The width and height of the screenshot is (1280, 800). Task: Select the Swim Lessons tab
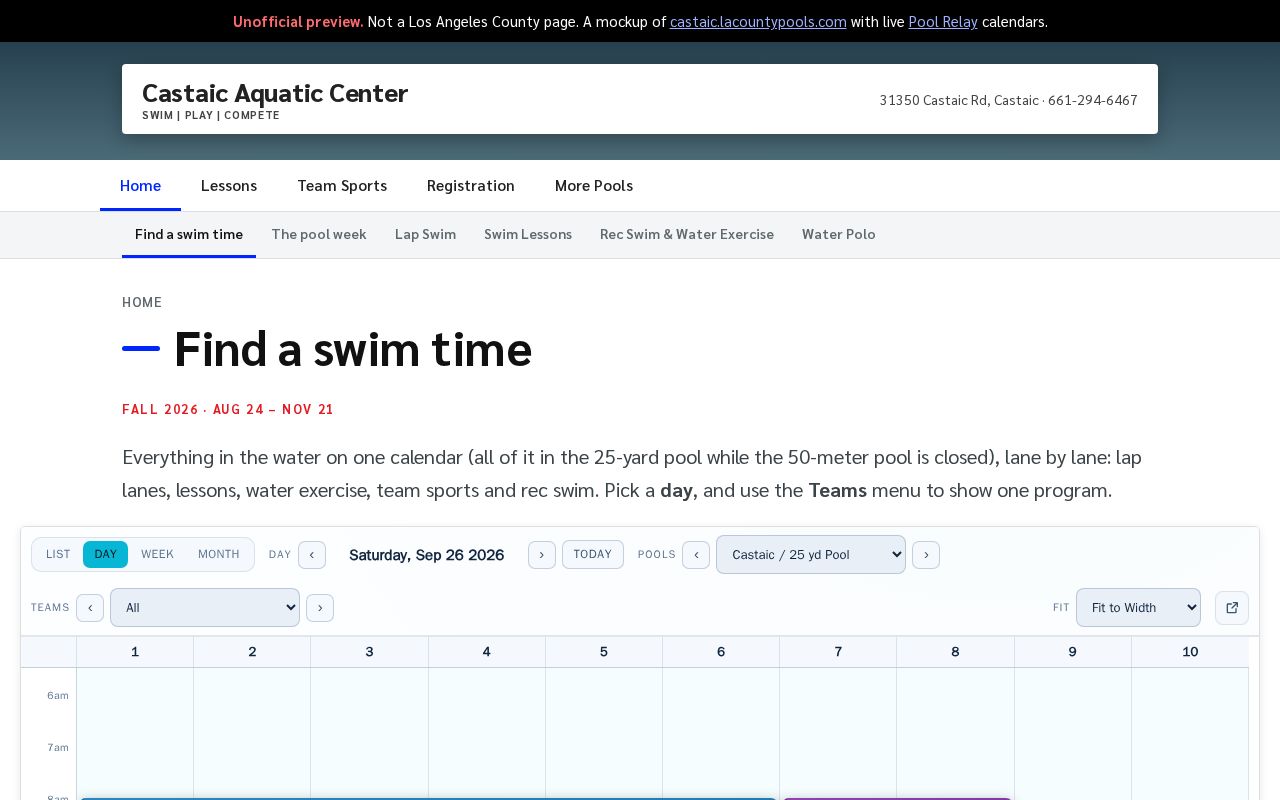point(528,234)
